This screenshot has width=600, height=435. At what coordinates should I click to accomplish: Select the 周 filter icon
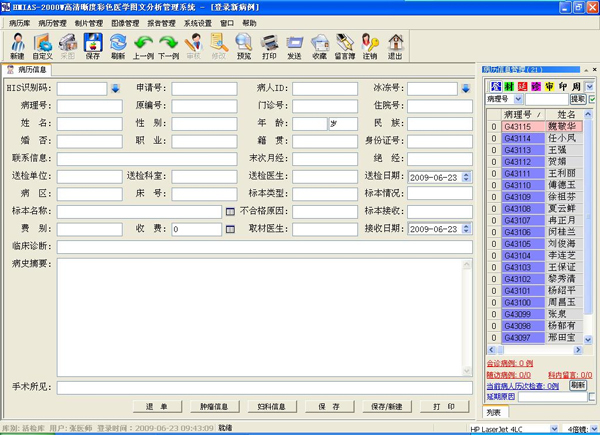576,87
